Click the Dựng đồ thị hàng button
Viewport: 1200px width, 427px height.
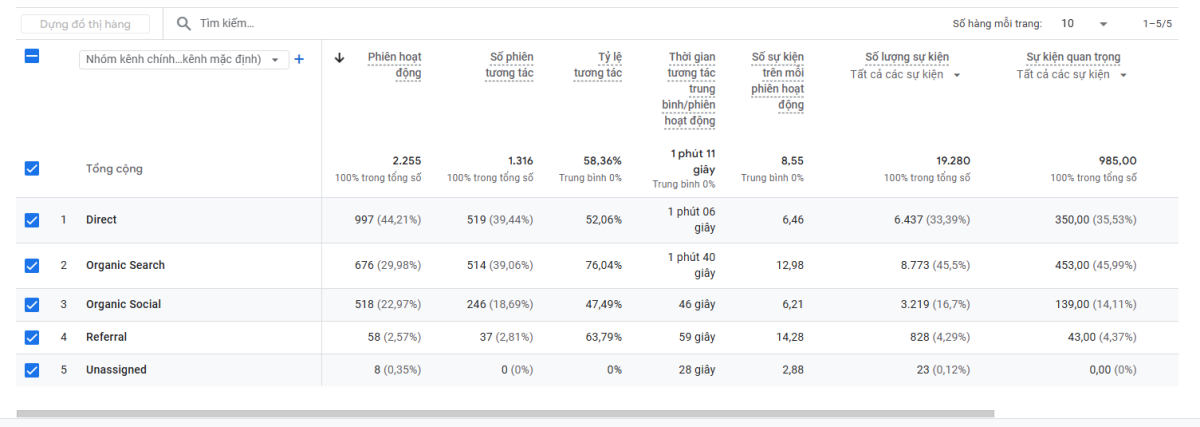tap(86, 23)
